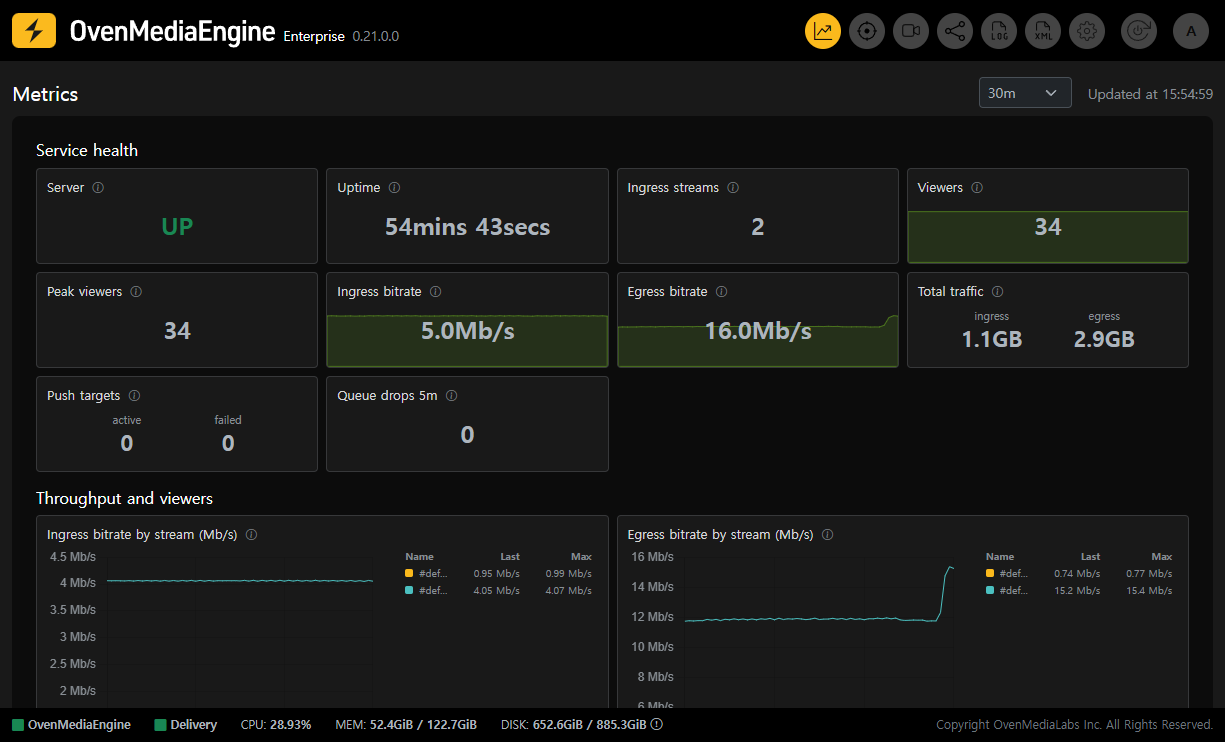The width and height of the screenshot is (1225, 742).
Task: Click the Viewers panel showing 34
Action: [x=1048, y=216]
